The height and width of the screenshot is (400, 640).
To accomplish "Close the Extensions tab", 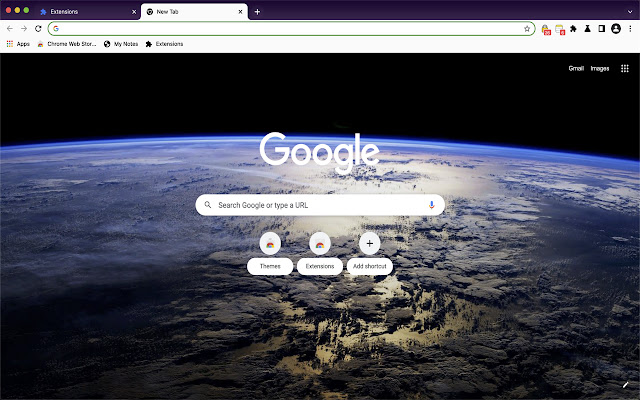I will coord(134,12).
